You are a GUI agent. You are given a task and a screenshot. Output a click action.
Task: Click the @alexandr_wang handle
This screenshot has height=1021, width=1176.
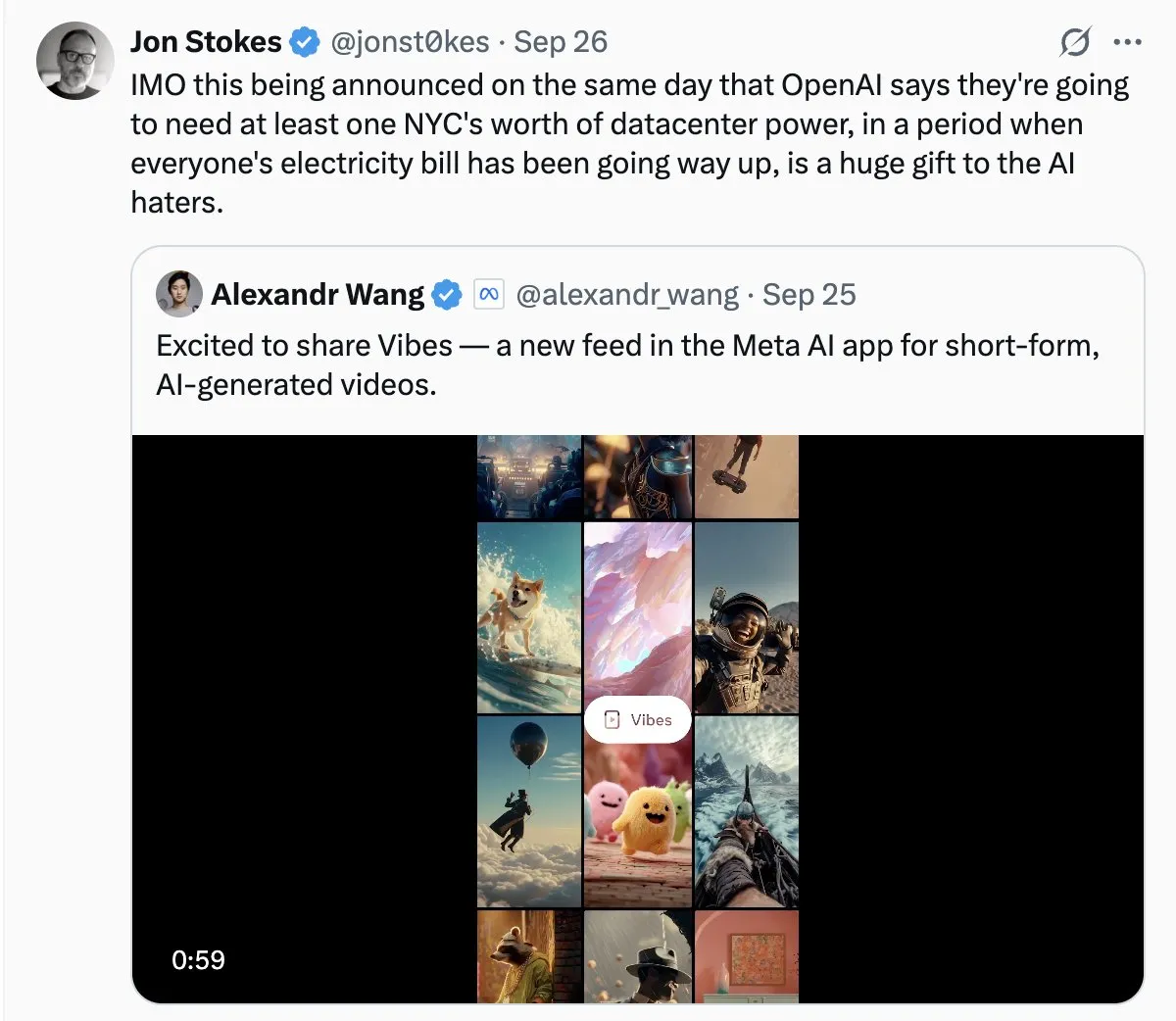627,294
